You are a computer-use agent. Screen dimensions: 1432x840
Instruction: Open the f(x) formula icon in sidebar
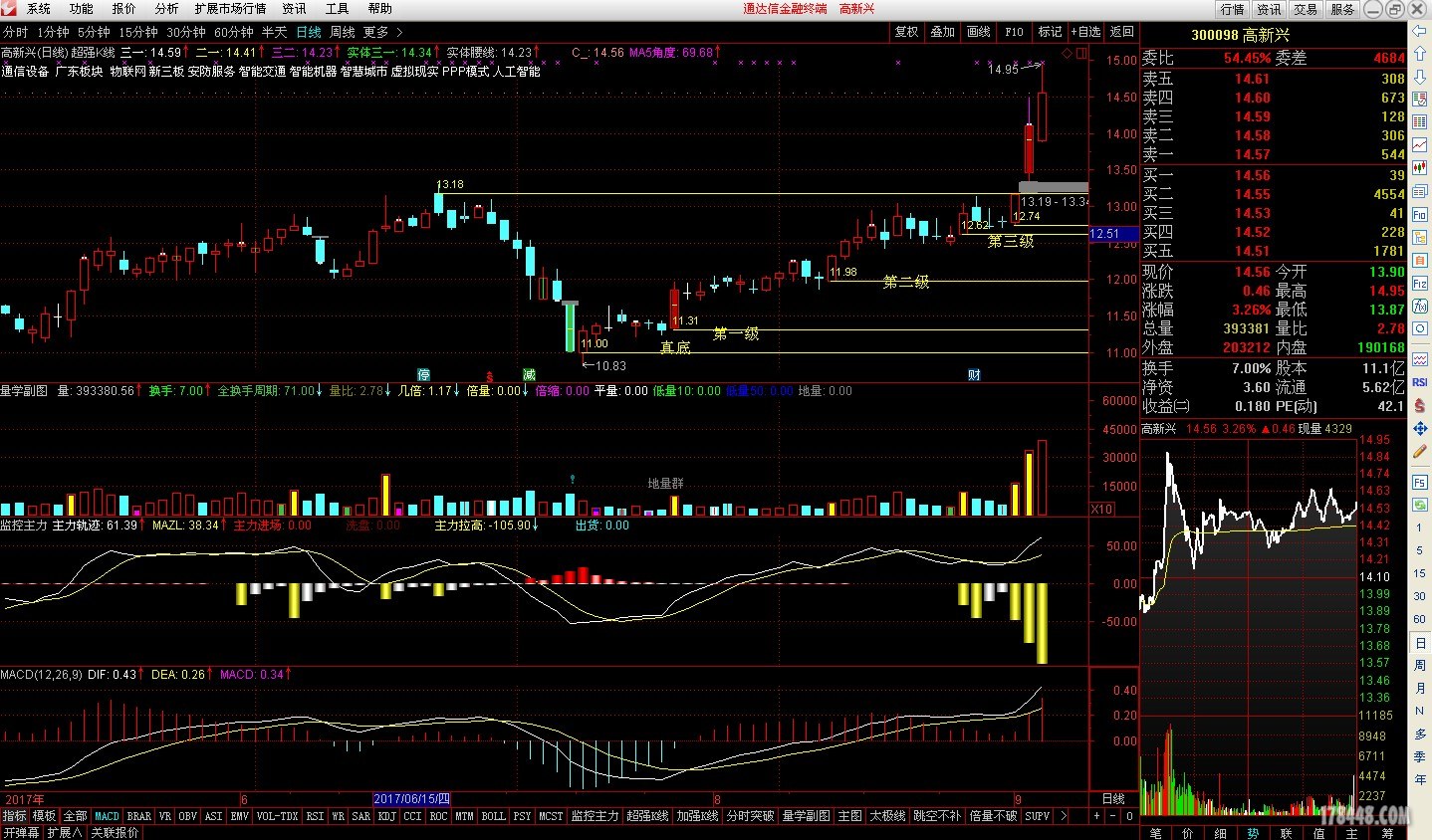(1420, 307)
